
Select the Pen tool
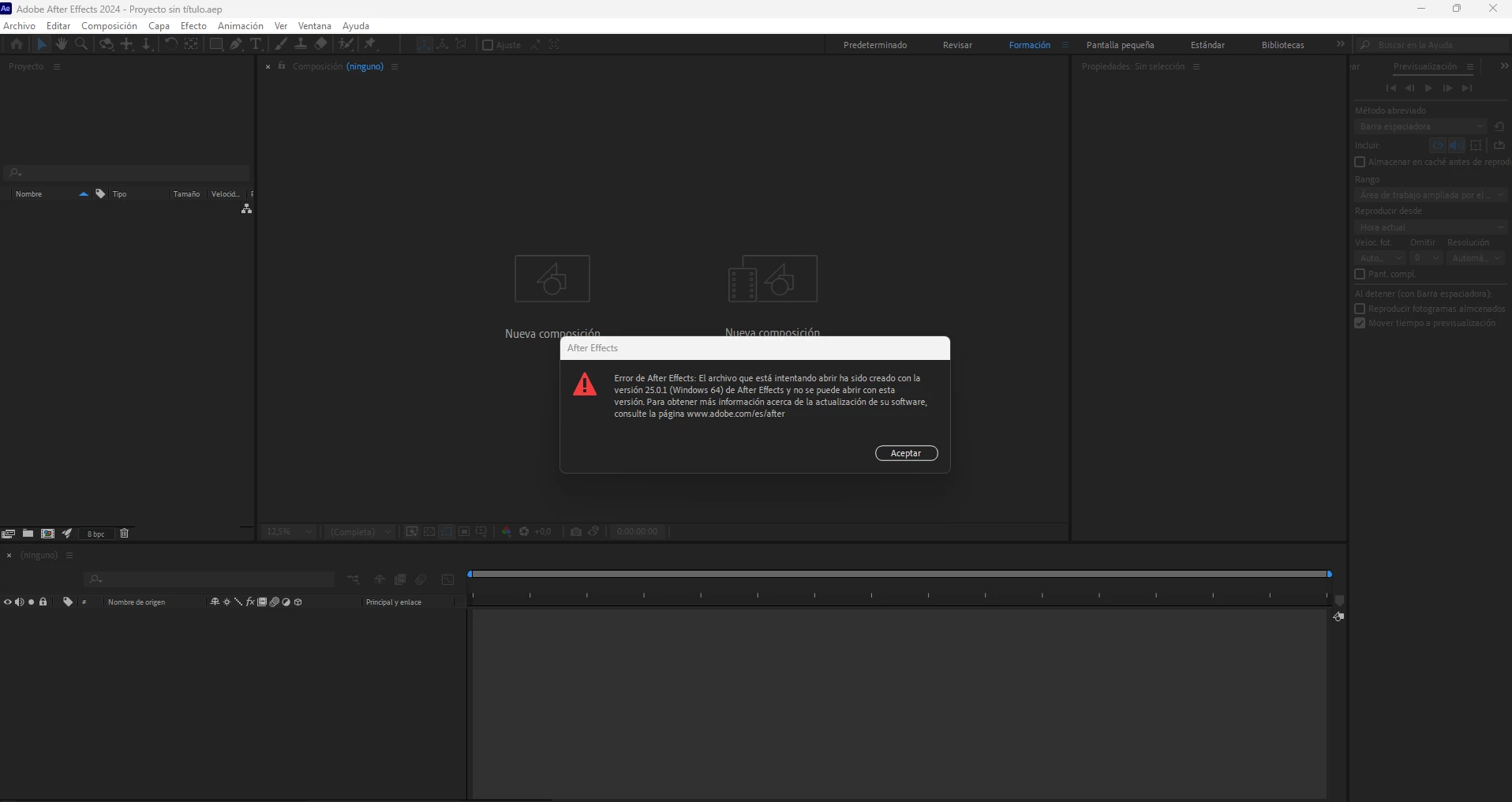click(236, 44)
